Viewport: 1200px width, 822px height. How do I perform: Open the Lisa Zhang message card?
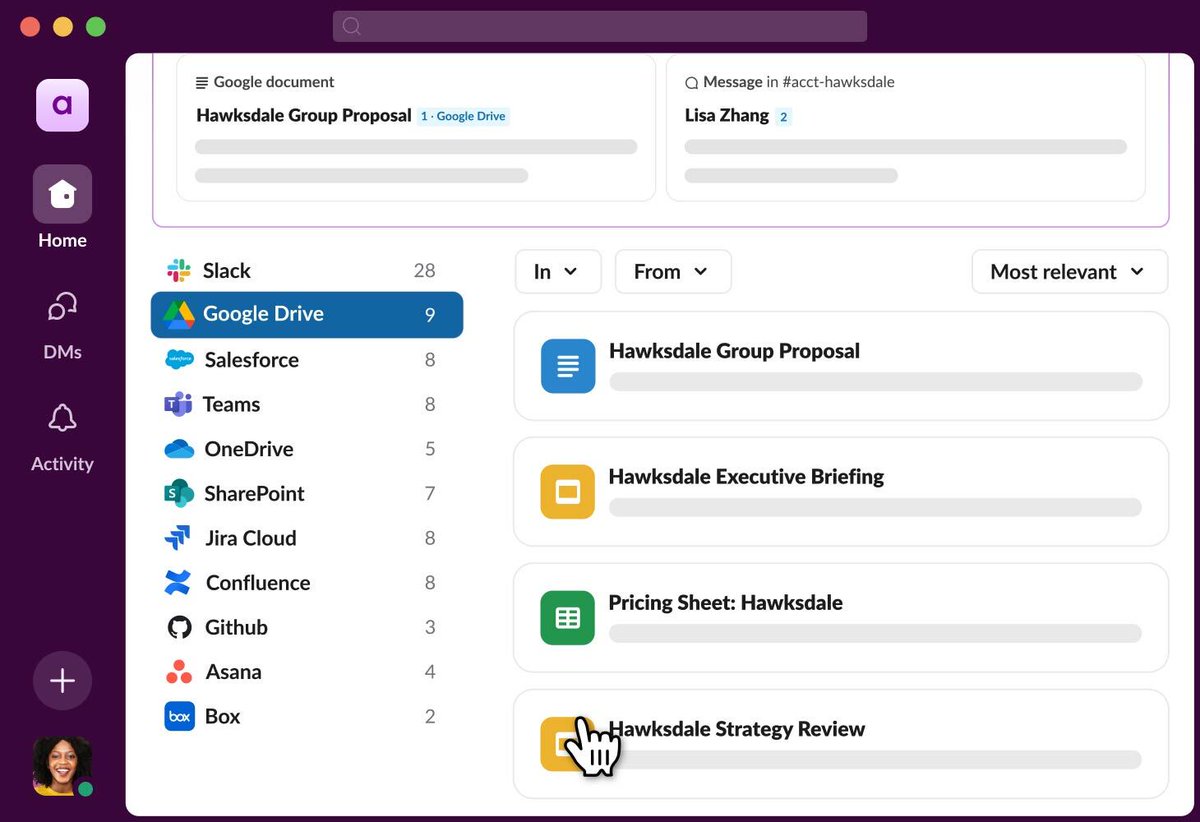[x=906, y=128]
